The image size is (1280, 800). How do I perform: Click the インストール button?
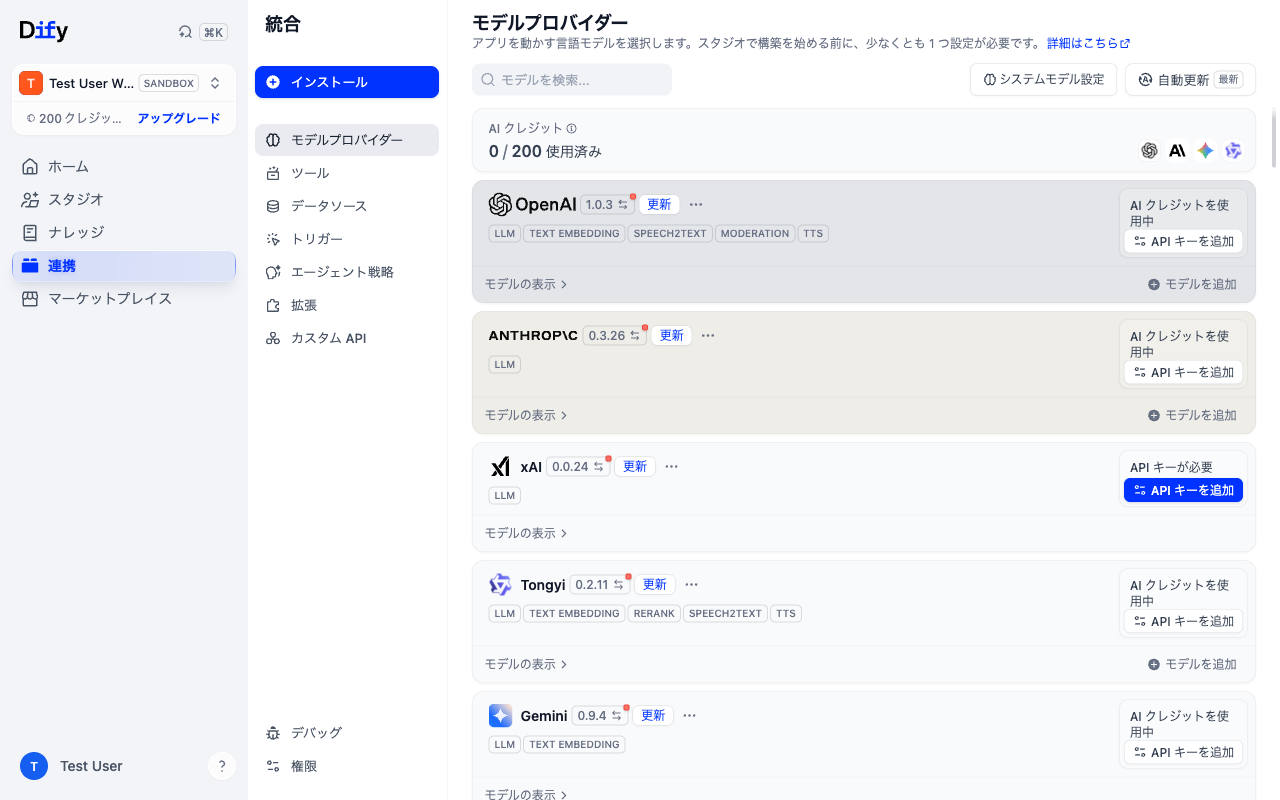tap(347, 82)
